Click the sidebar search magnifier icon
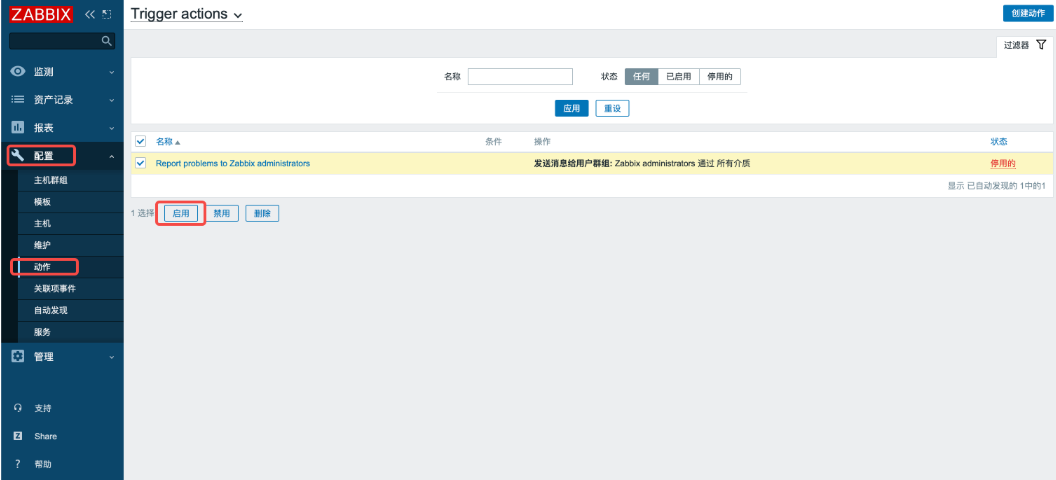1056x480 pixels. [106, 41]
